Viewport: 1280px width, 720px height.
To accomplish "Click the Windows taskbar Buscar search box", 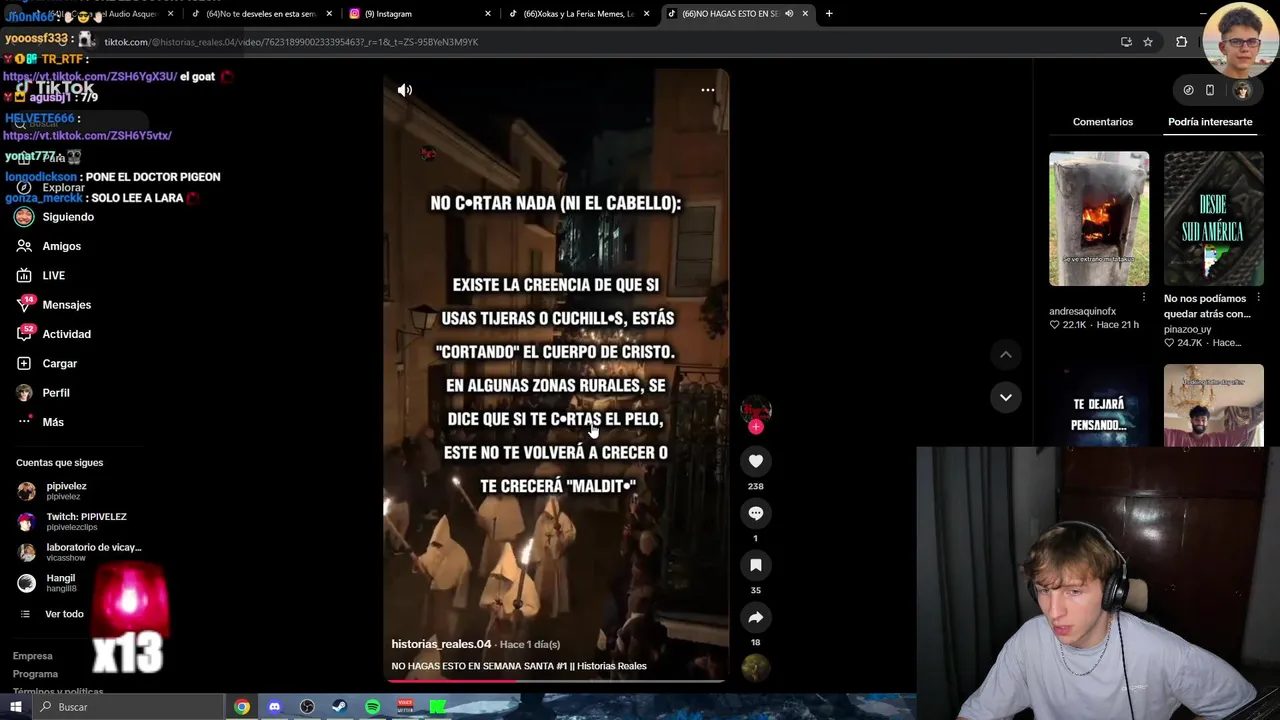I will coord(128,707).
